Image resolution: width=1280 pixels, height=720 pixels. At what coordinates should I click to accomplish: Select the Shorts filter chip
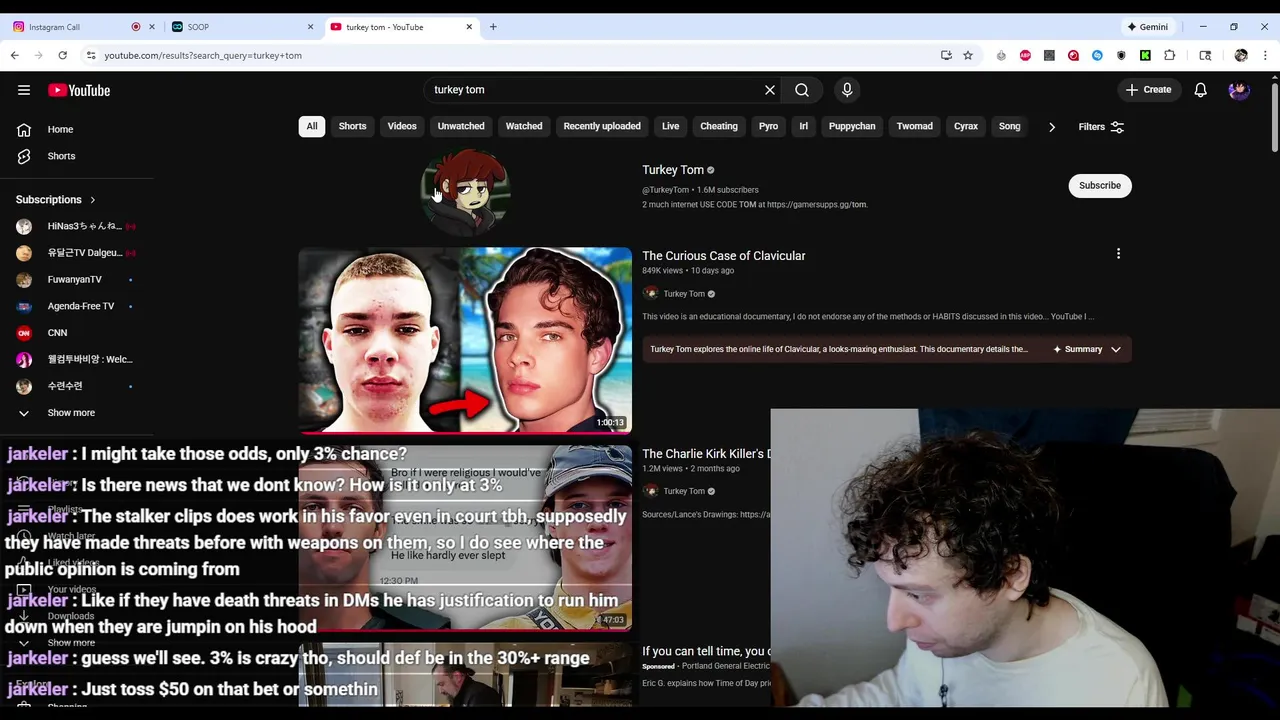click(352, 126)
